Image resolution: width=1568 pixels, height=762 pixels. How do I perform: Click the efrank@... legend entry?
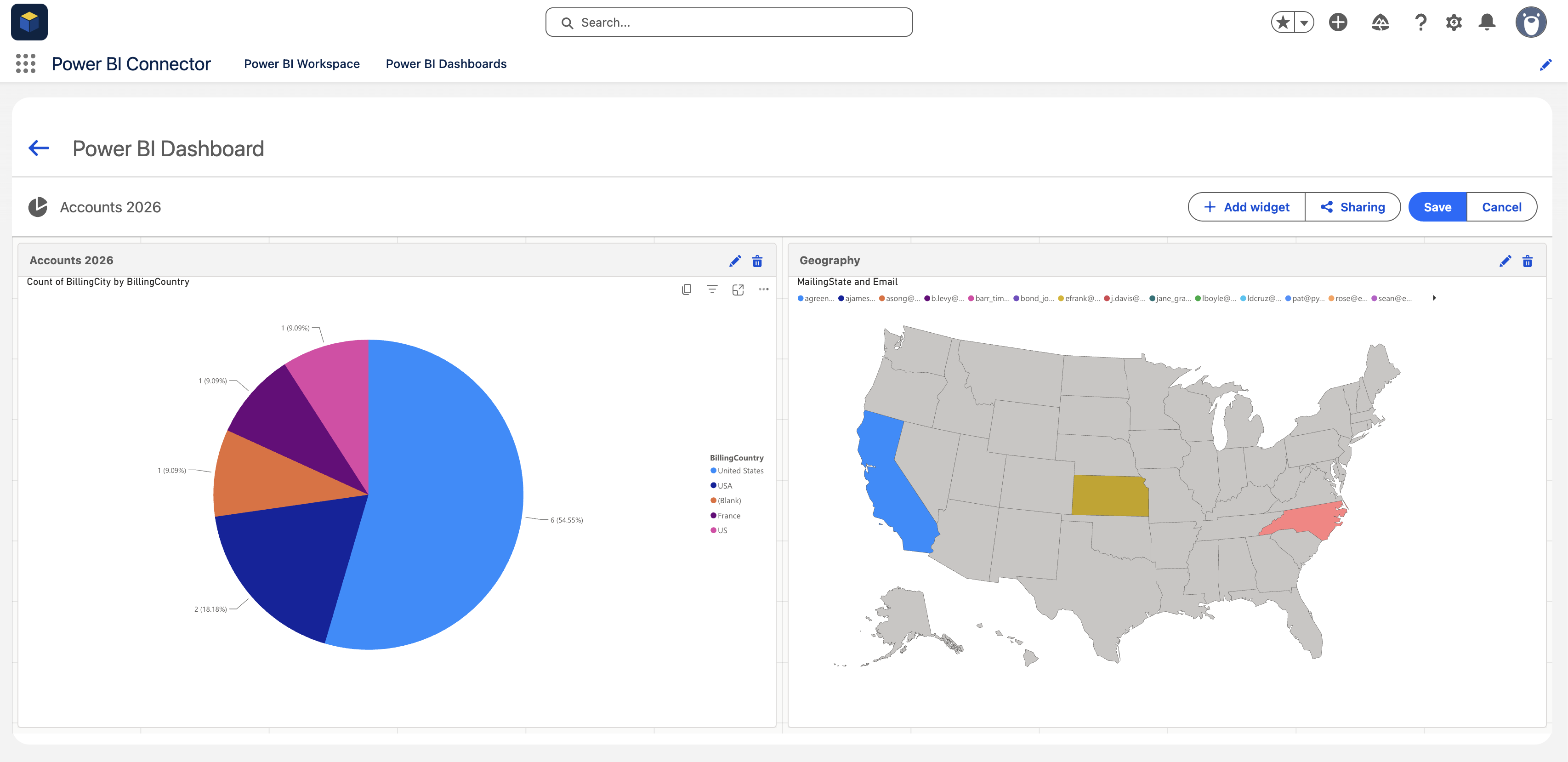coord(1079,298)
